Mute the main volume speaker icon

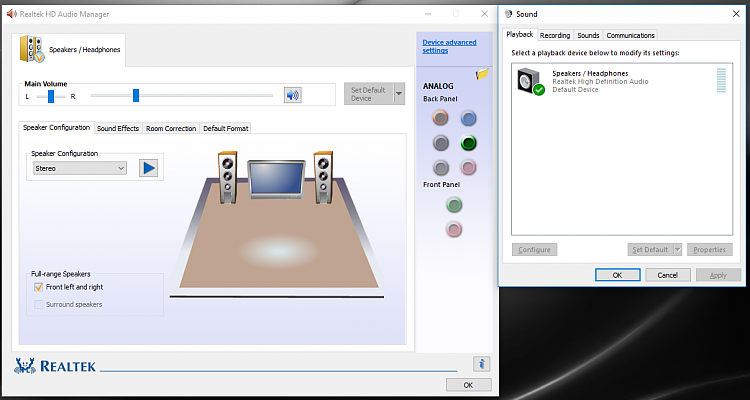[x=293, y=95]
